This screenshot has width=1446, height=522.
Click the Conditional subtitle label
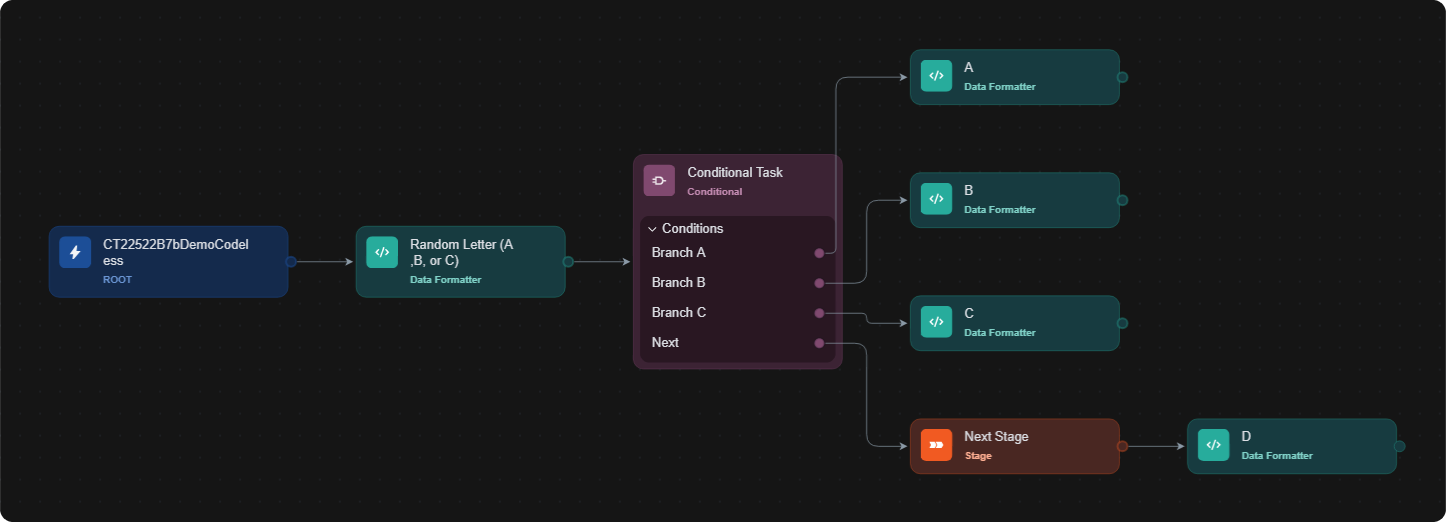tap(715, 192)
